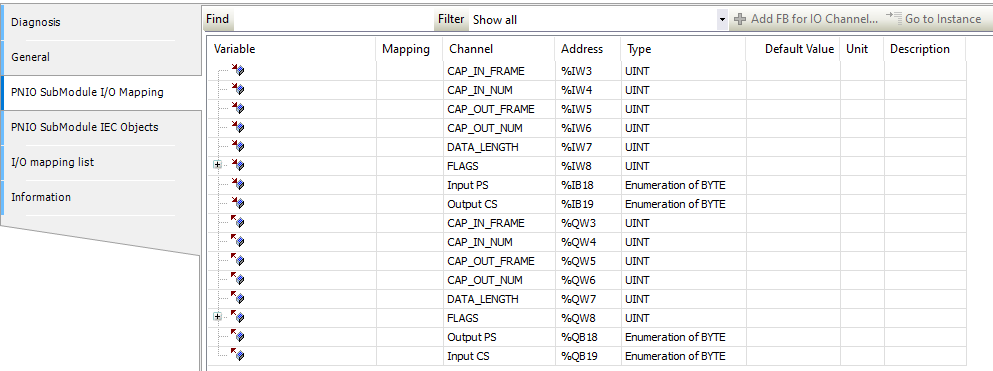
Task: Click the input variable icon for CAP_IN_FRAME %IW3
Action: point(238,71)
